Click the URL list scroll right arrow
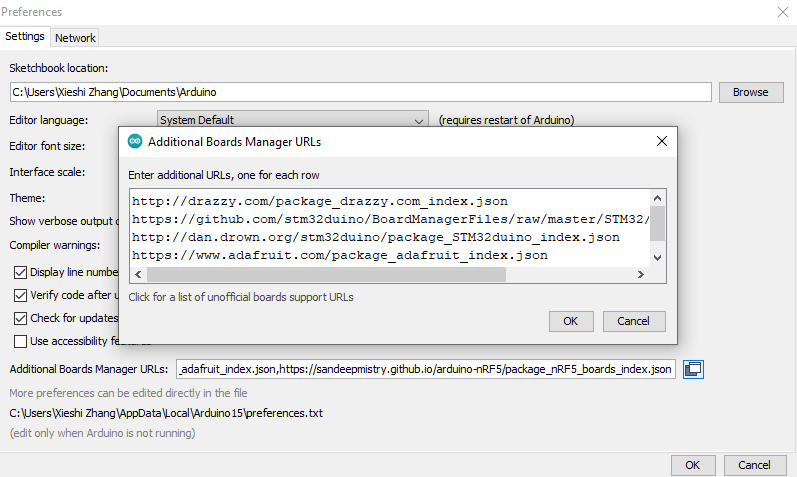 [x=641, y=275]
